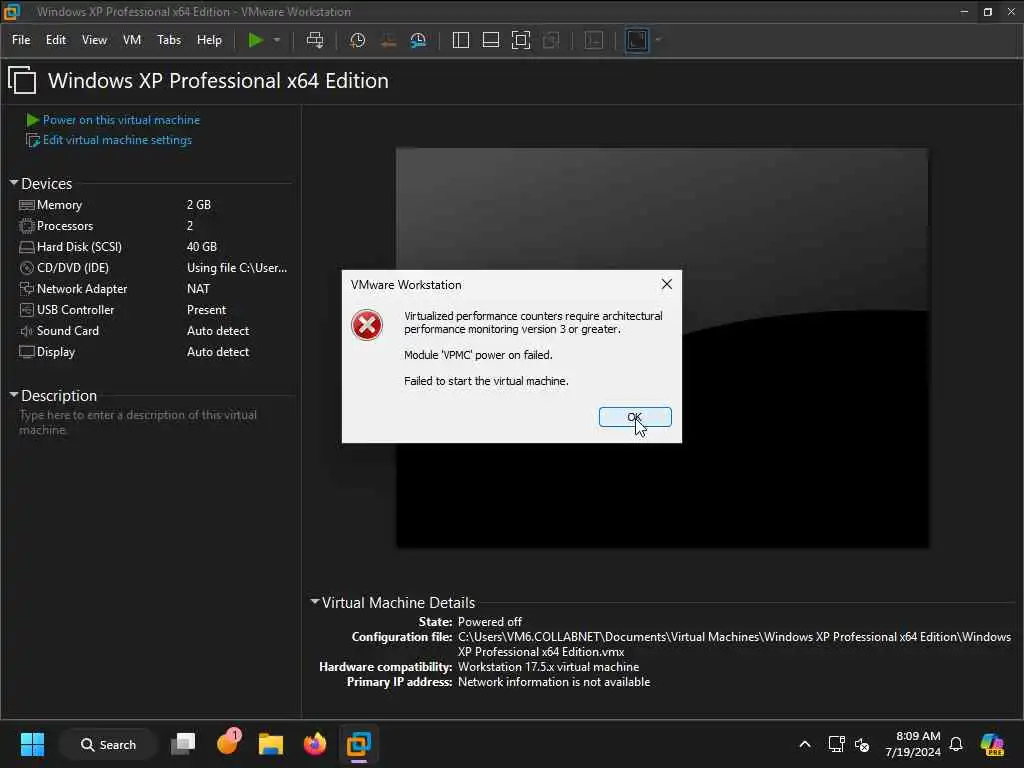Viewport: 1024px width, 768px height.
Task: Toggle the library sidebar view icon
Action: [460, 40]
